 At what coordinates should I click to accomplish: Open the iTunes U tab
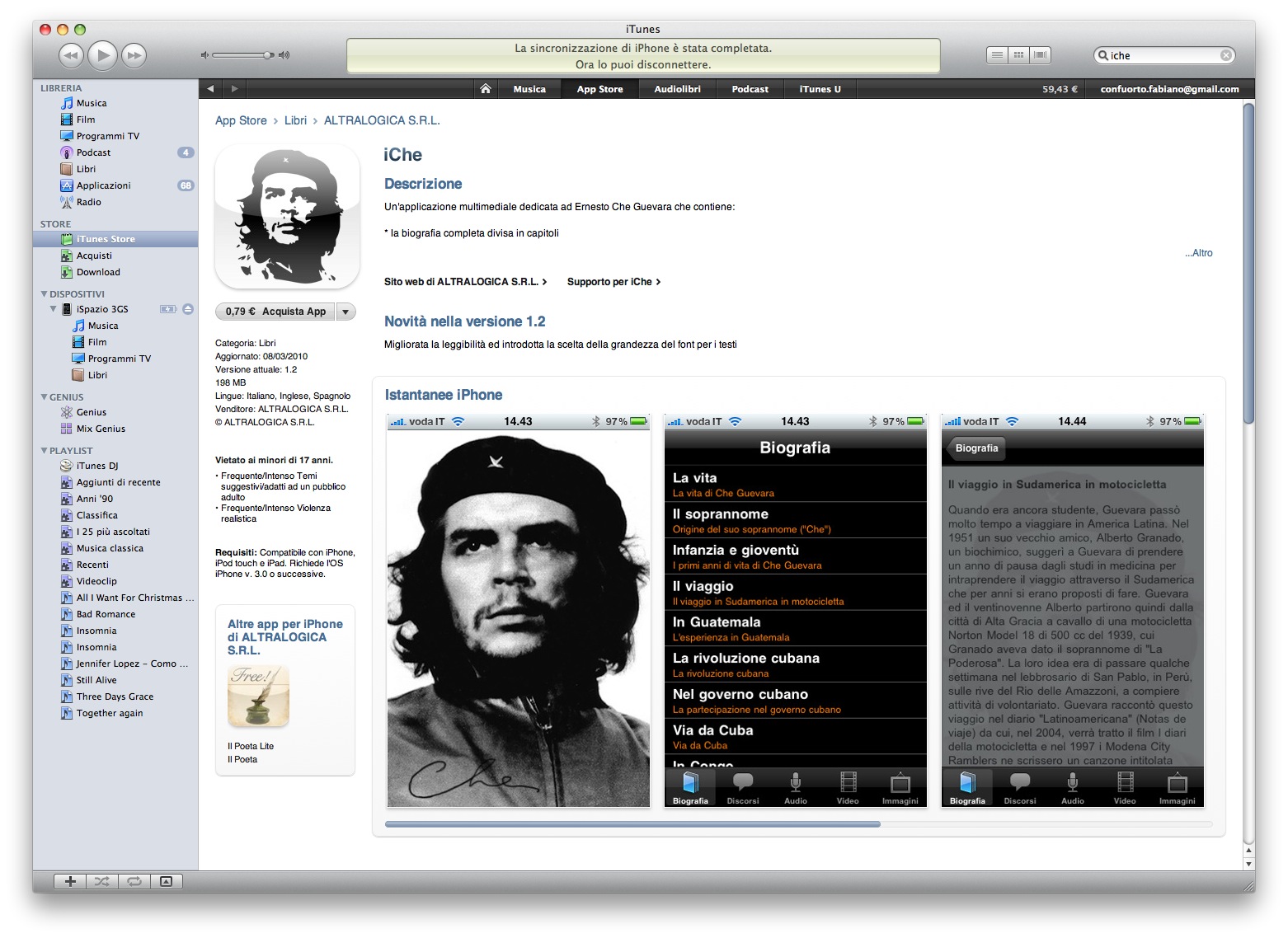(x=820, y=89)
